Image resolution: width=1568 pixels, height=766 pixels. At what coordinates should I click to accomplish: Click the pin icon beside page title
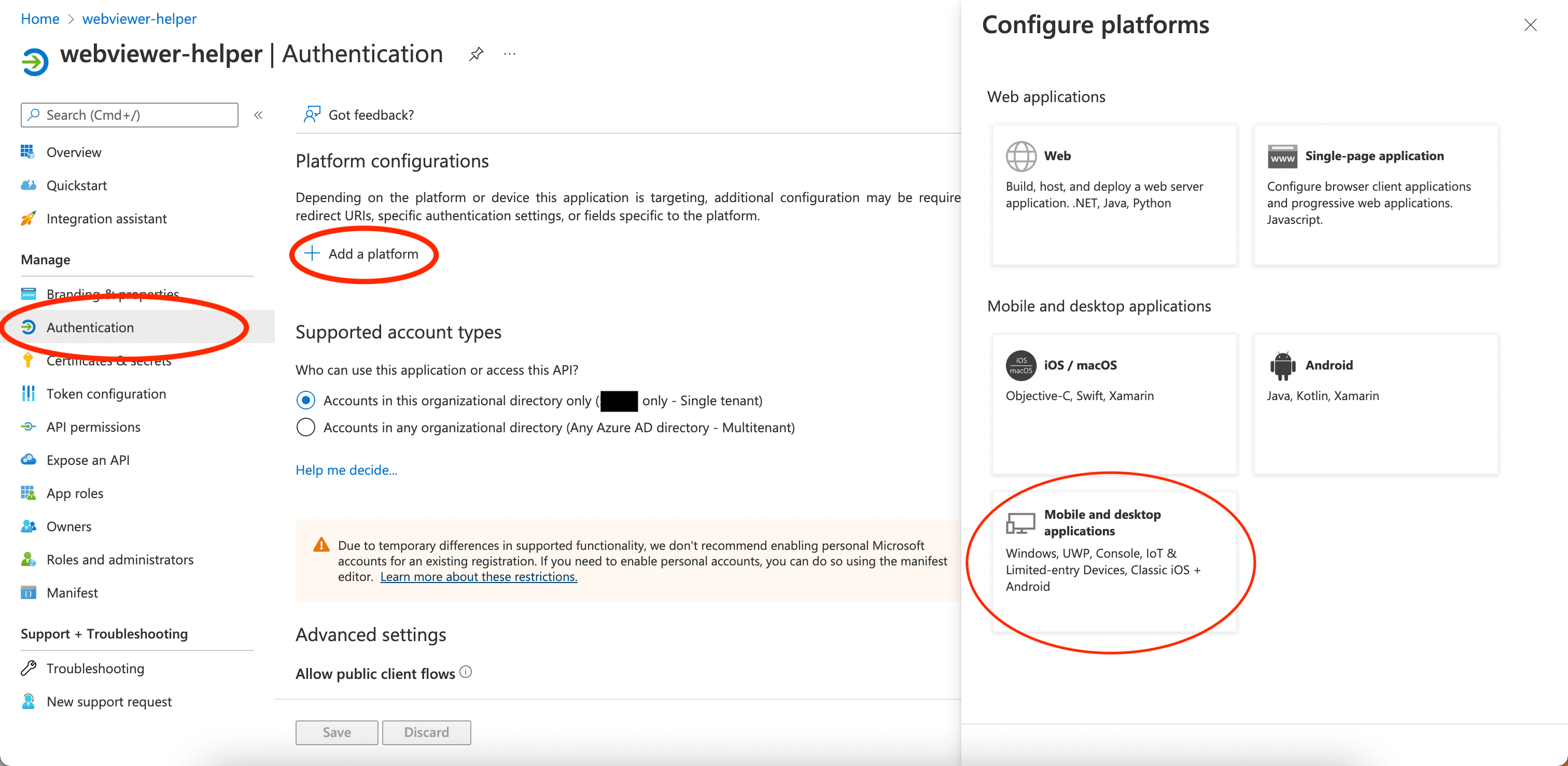tap(476, 54)
